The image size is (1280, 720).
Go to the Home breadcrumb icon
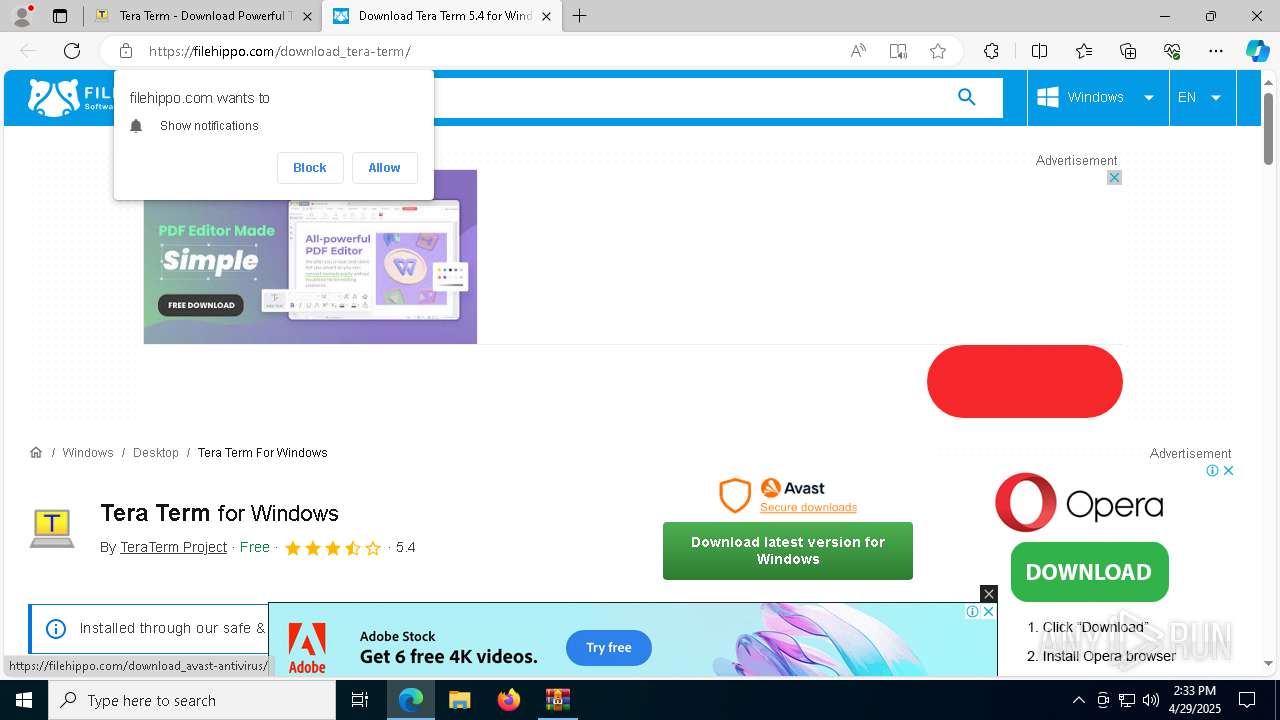point(36,452)
